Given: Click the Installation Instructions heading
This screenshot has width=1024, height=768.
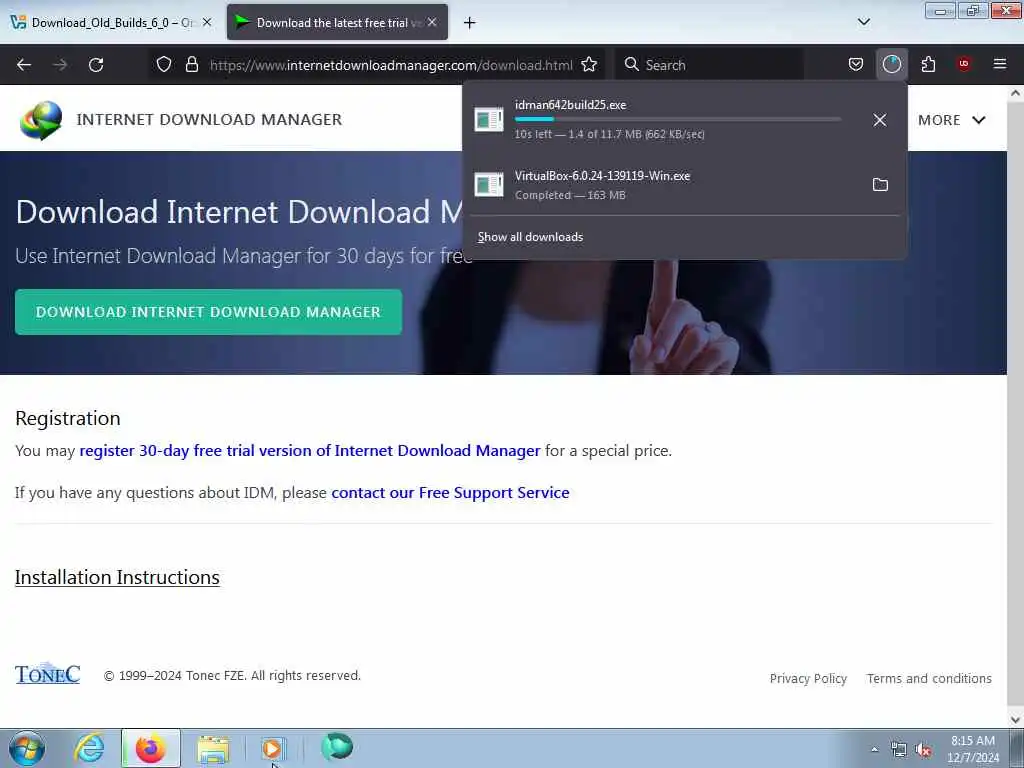Looking at the screenshot, I should (x=117, y=577).
